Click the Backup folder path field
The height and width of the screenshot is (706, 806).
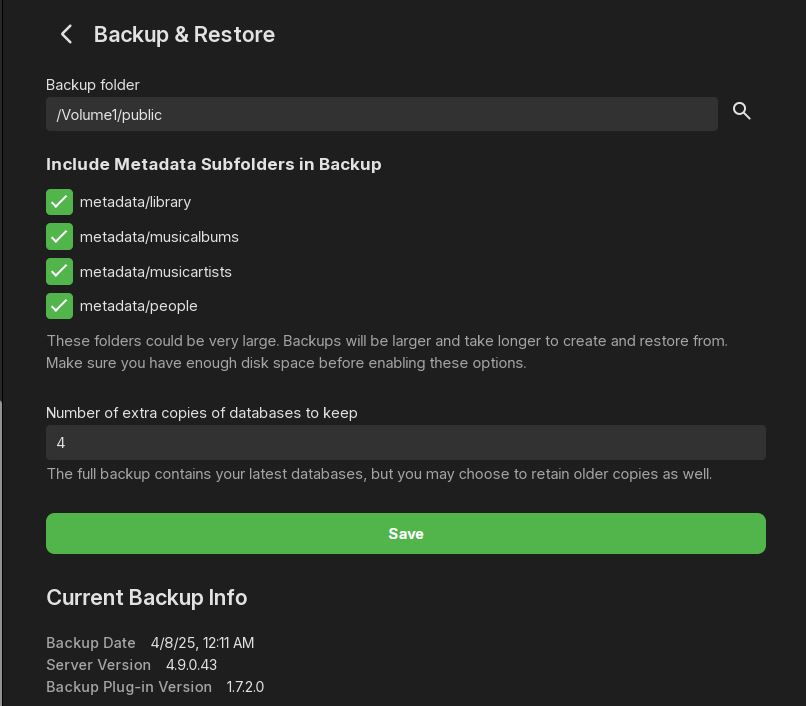pyautogui.click(x=381, y=114)
